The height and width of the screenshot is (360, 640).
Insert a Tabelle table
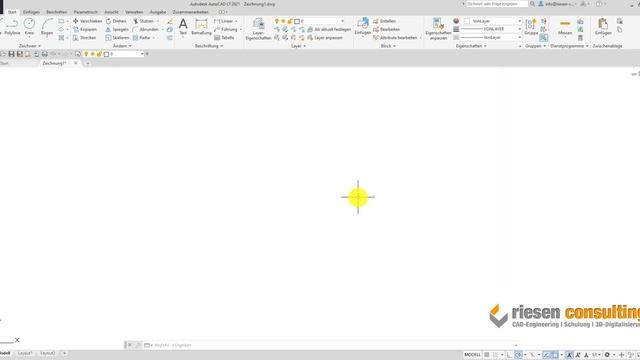pyautogui.click(x=224, y=38)
